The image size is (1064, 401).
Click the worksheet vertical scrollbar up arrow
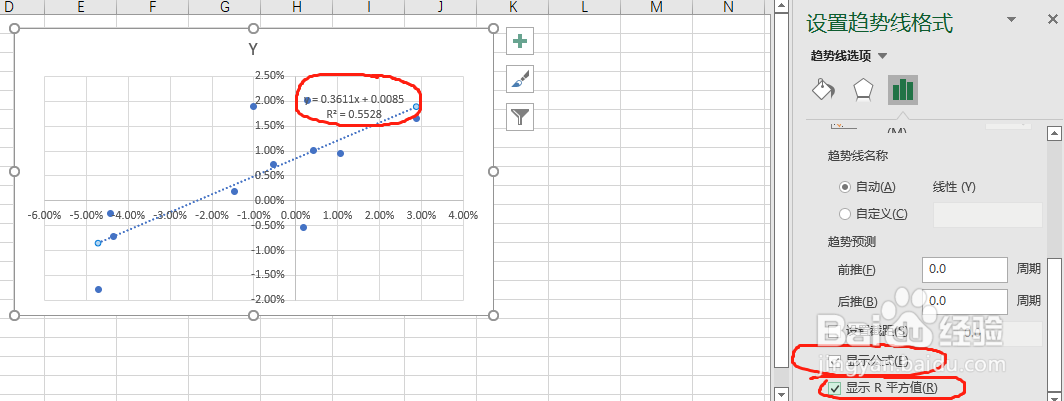[x=780, y=6]
